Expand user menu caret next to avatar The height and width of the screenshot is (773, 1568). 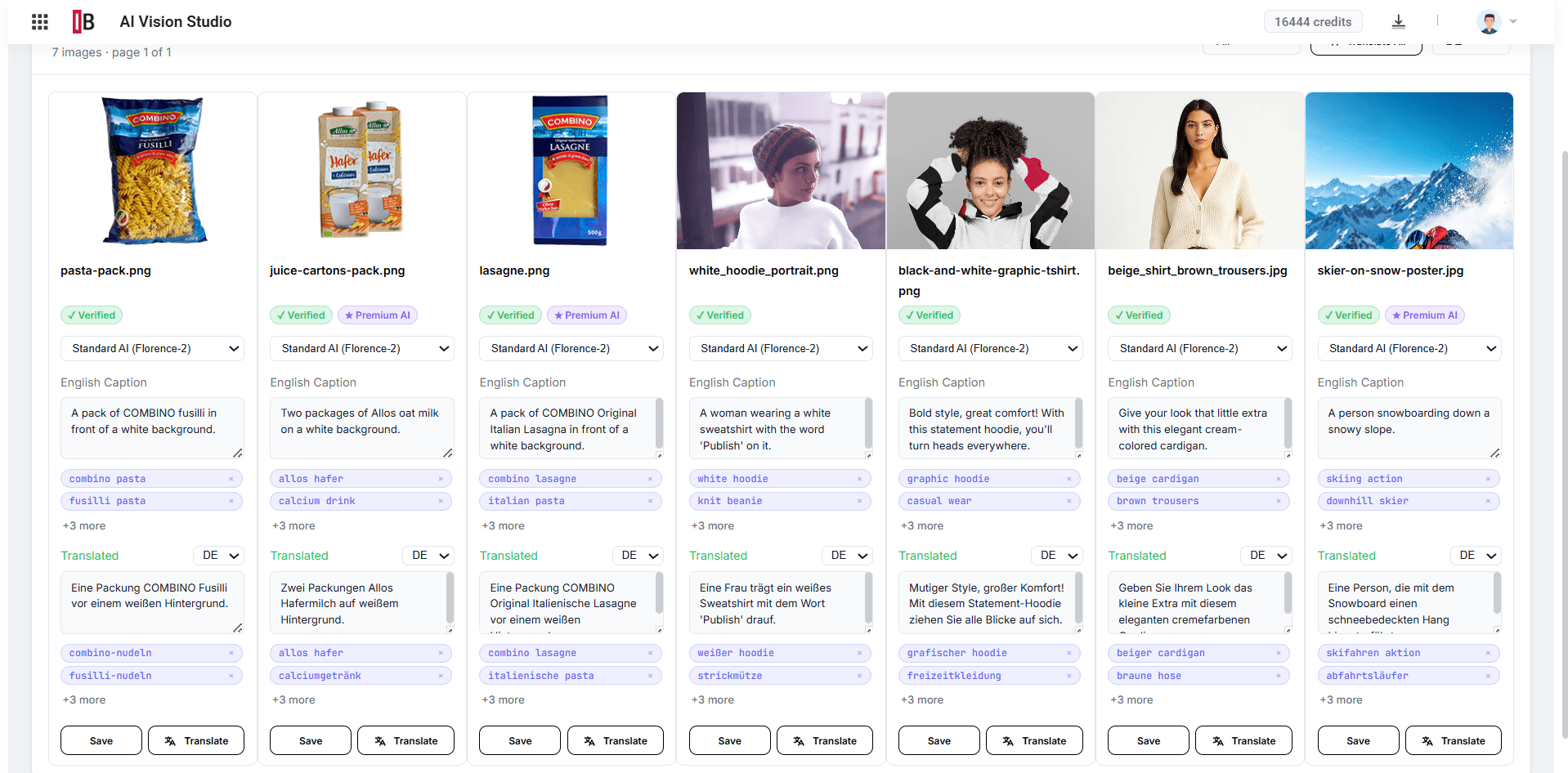(x=1513, y=22)
